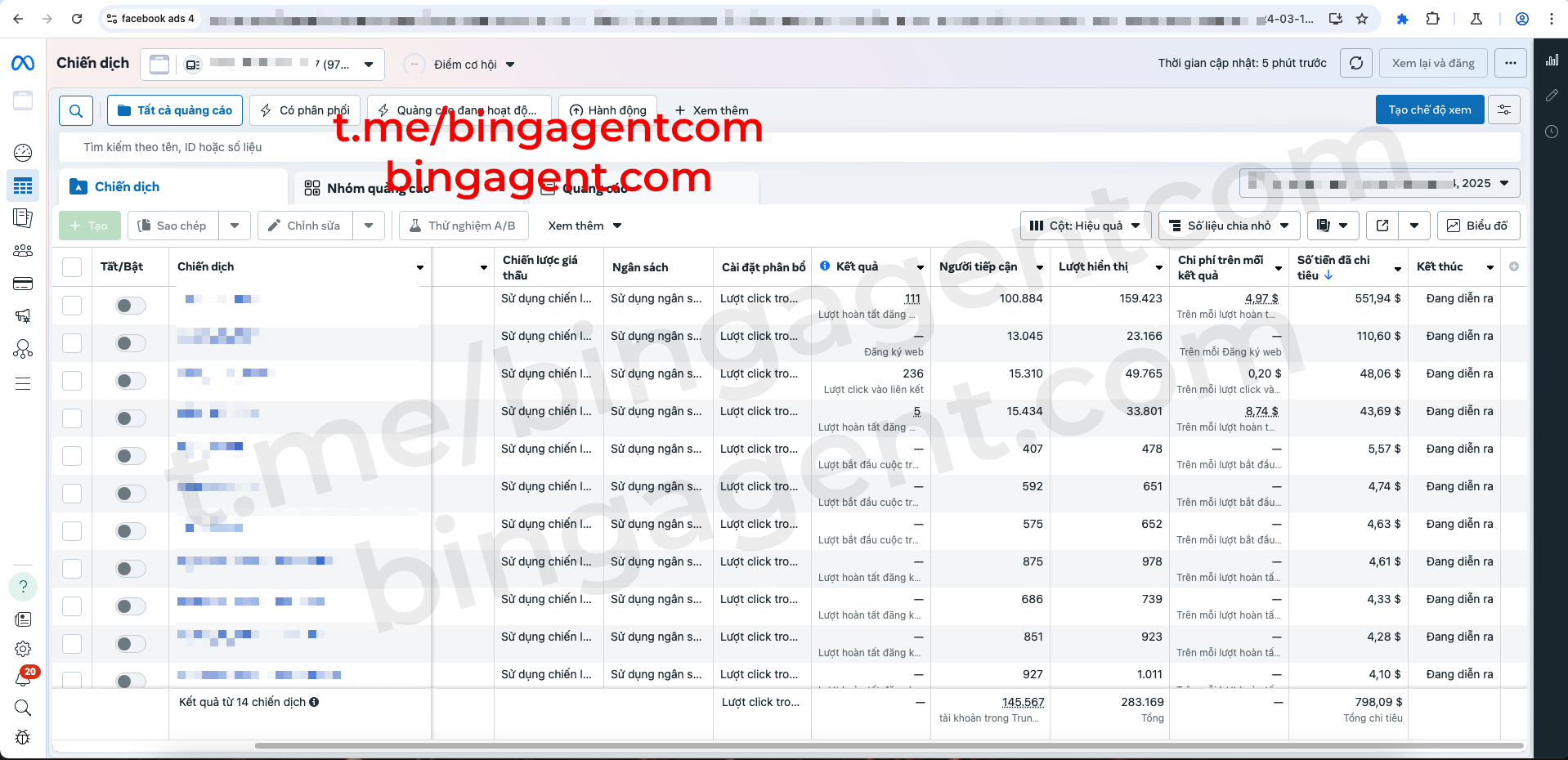Click the Sao chép button
1568x760 pixels.
[173, 226]
